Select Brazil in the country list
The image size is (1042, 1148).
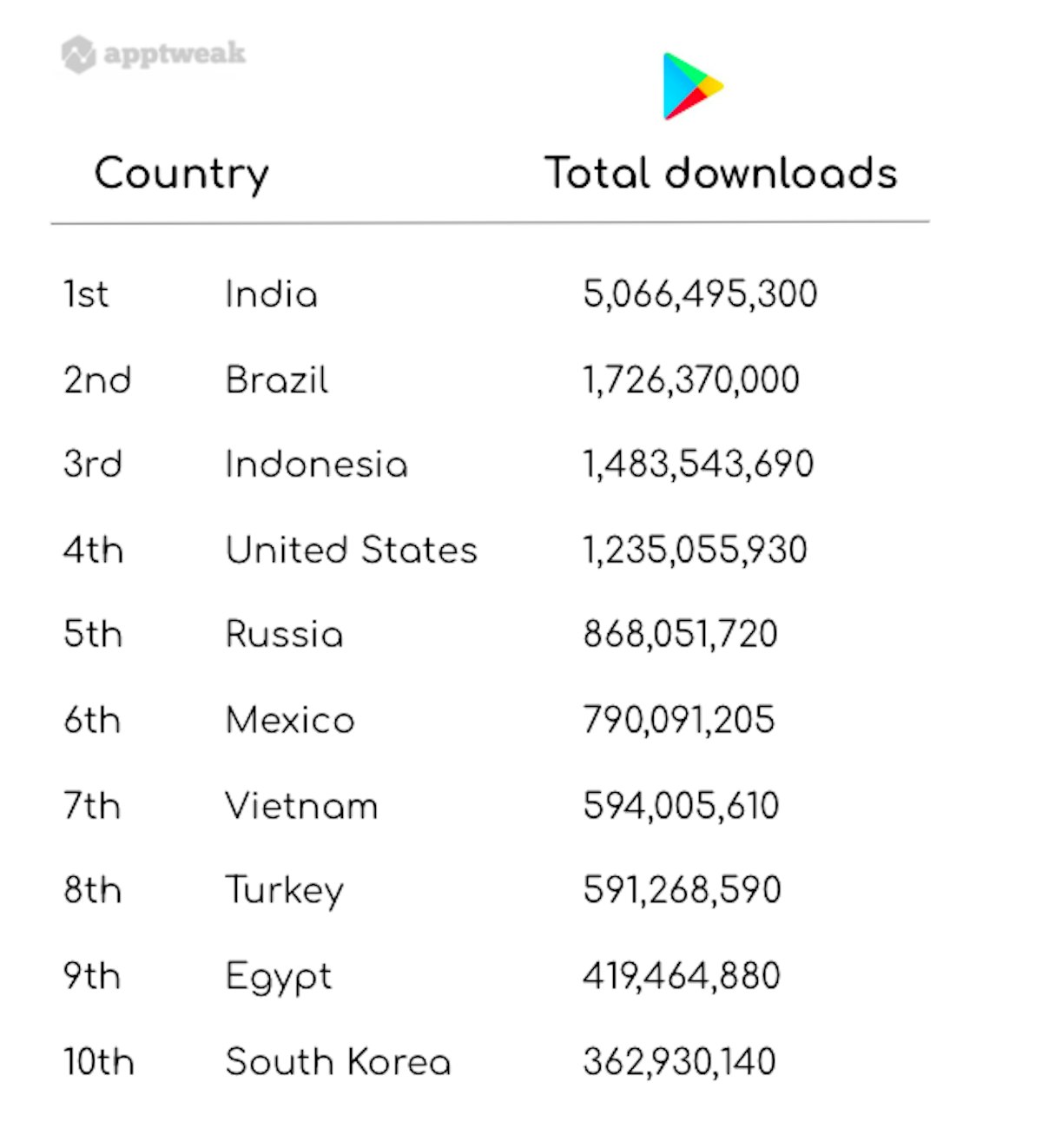[x=276, y=379]
